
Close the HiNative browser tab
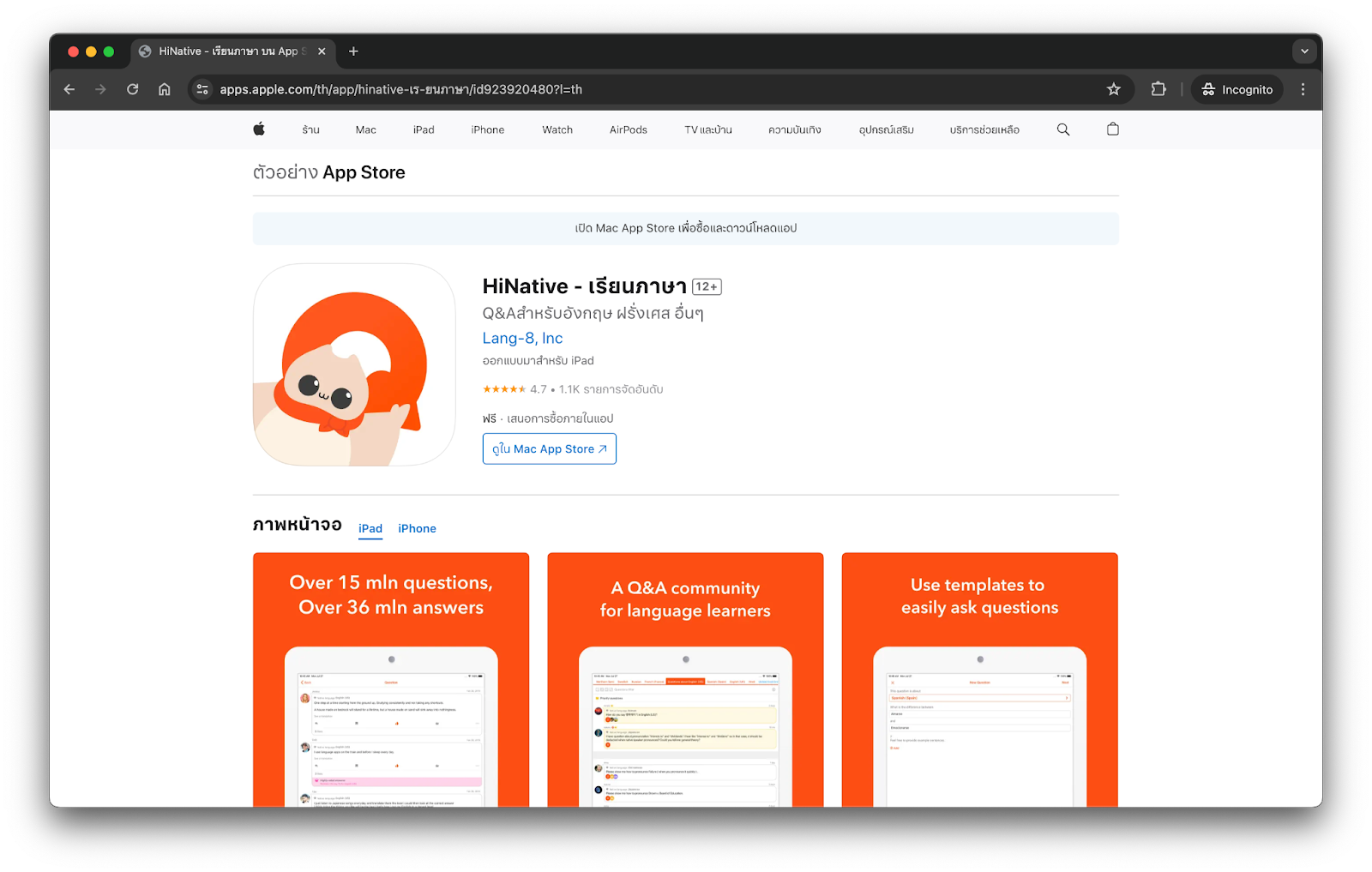322,51
